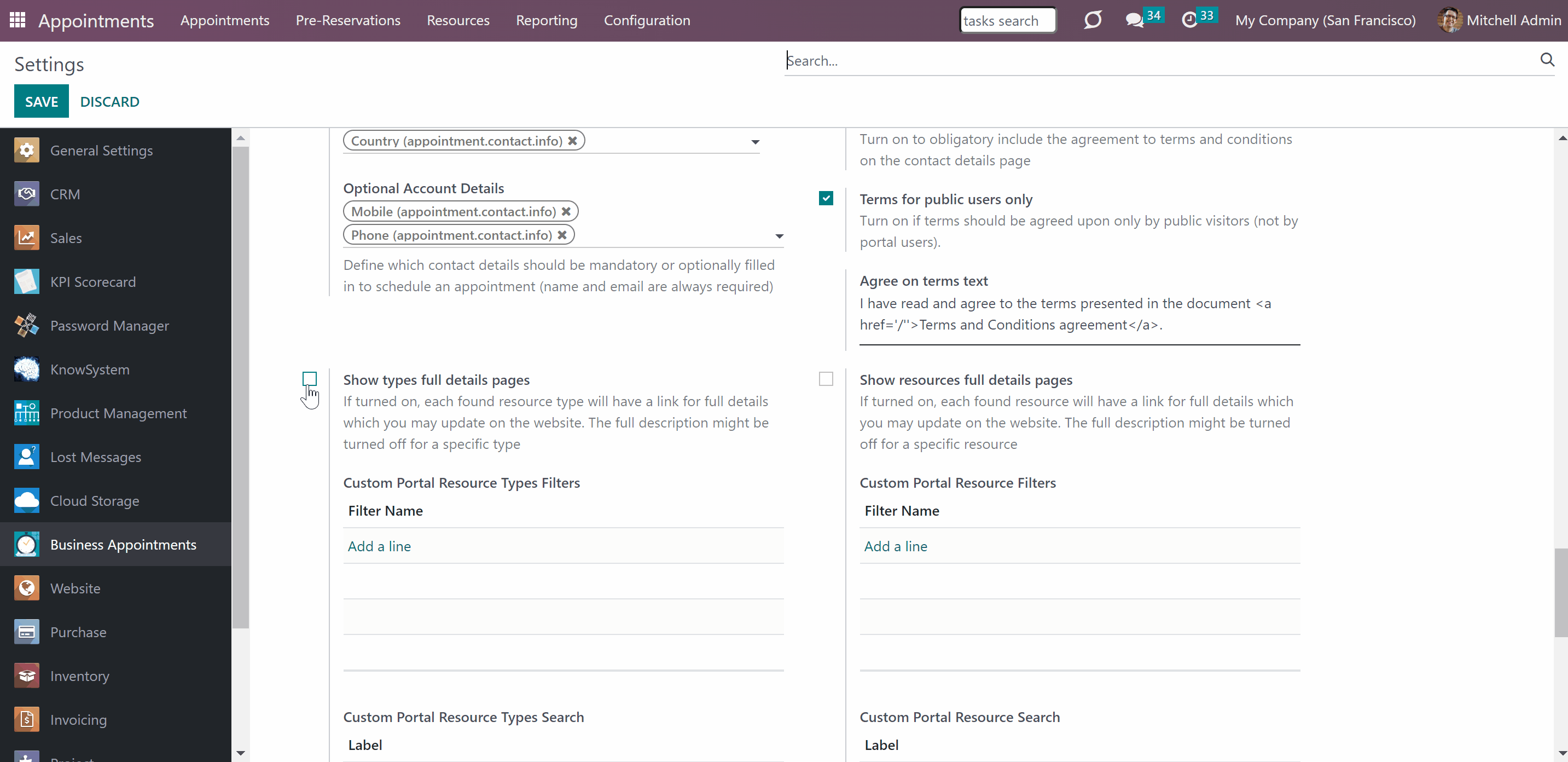Select the Inventory box icon

tap(27, 677)
